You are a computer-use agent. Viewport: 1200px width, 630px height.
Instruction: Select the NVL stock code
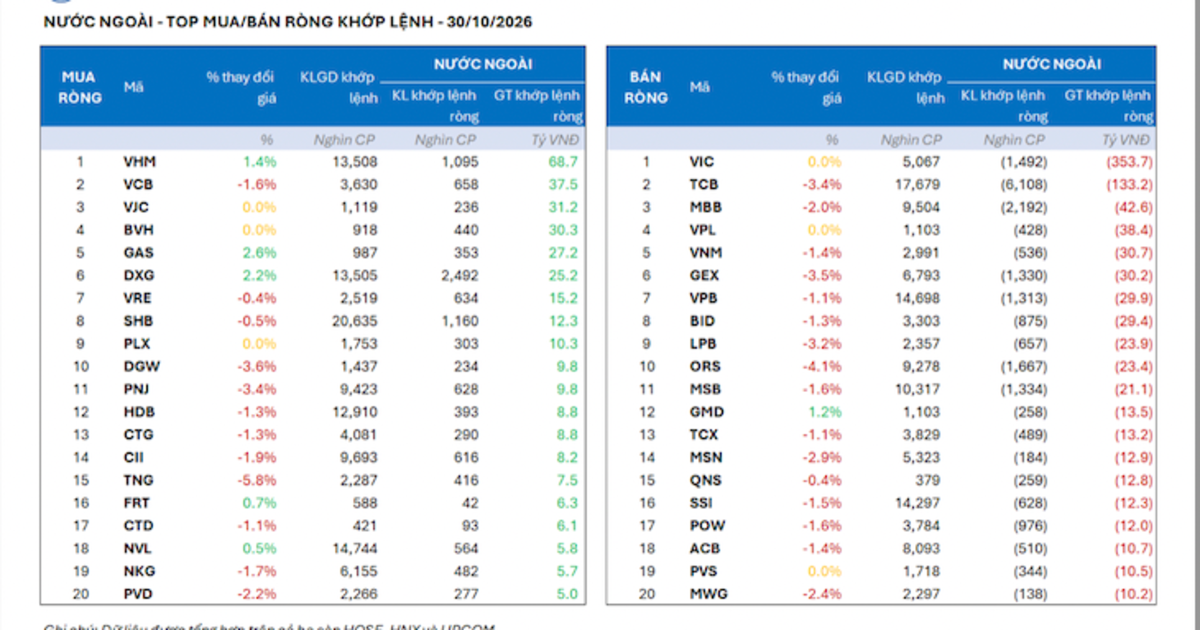[138, 548]
